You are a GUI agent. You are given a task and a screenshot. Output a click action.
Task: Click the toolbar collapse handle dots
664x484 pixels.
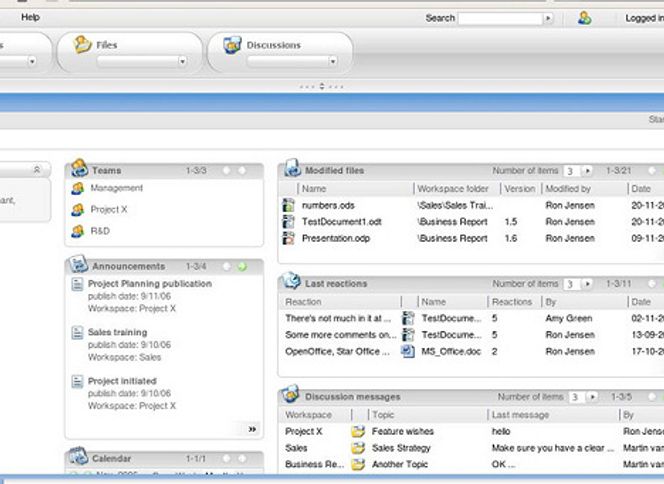coord(322,86)
